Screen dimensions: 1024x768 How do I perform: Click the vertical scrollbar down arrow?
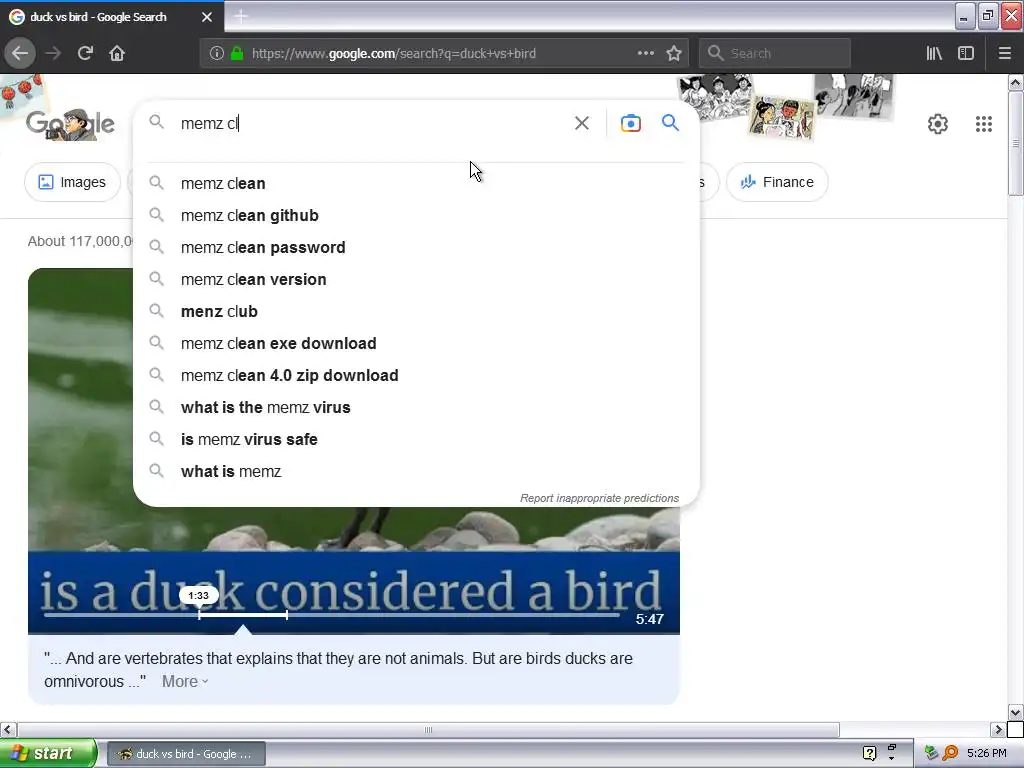pyautogui.click(x=1015, y=712)
